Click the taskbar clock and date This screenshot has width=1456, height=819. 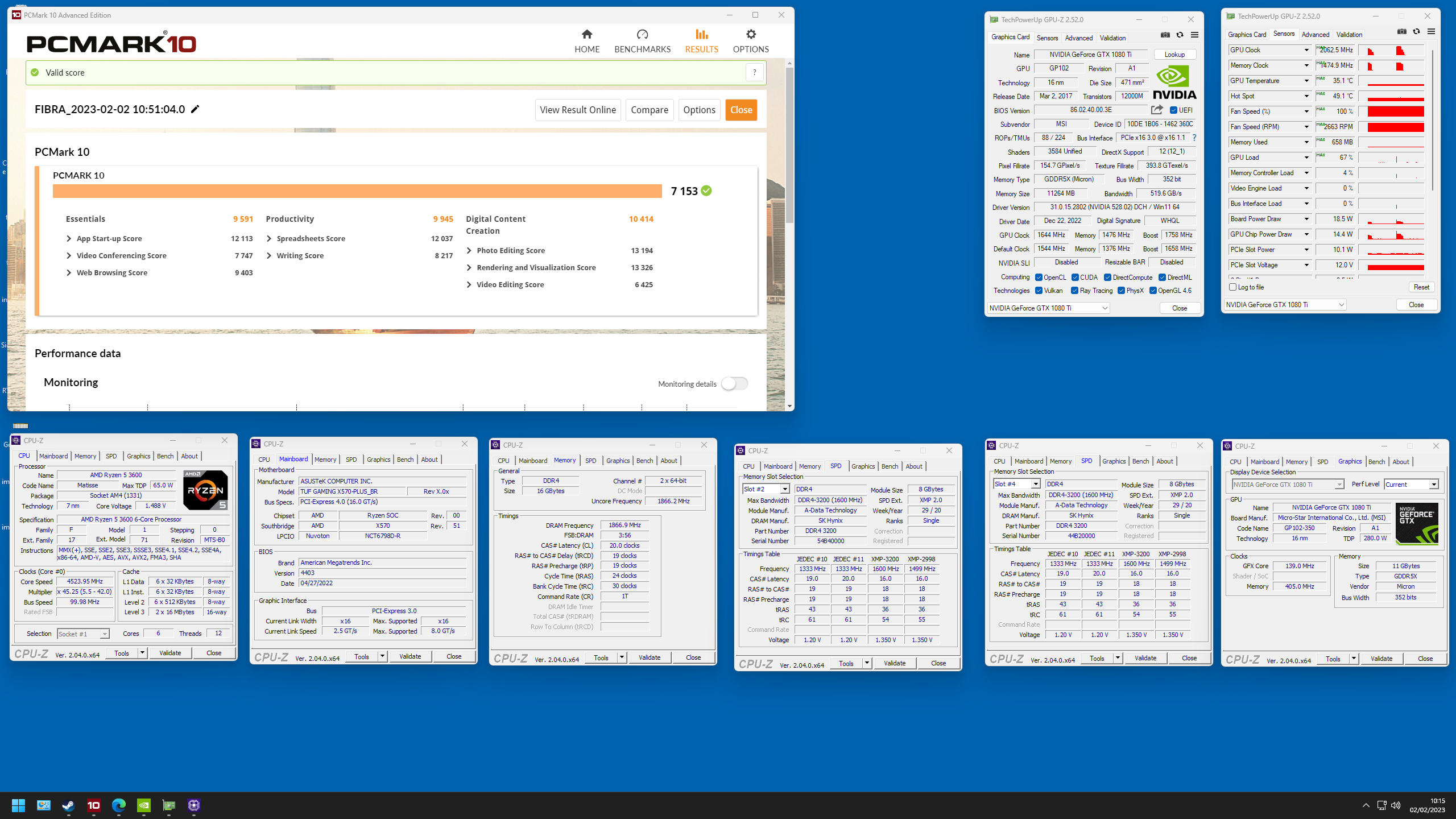click(x=1427, y=805)
